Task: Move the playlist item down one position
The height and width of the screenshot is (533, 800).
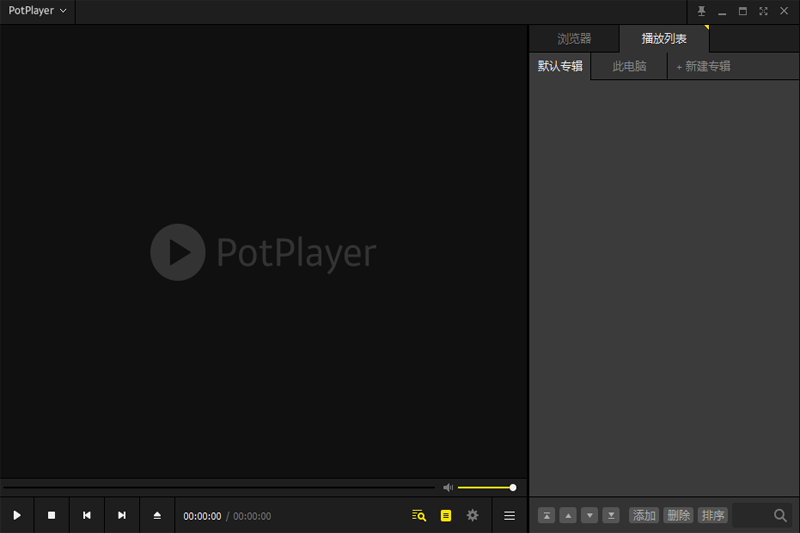Action: pyautogui.click(x=590, y=515)
